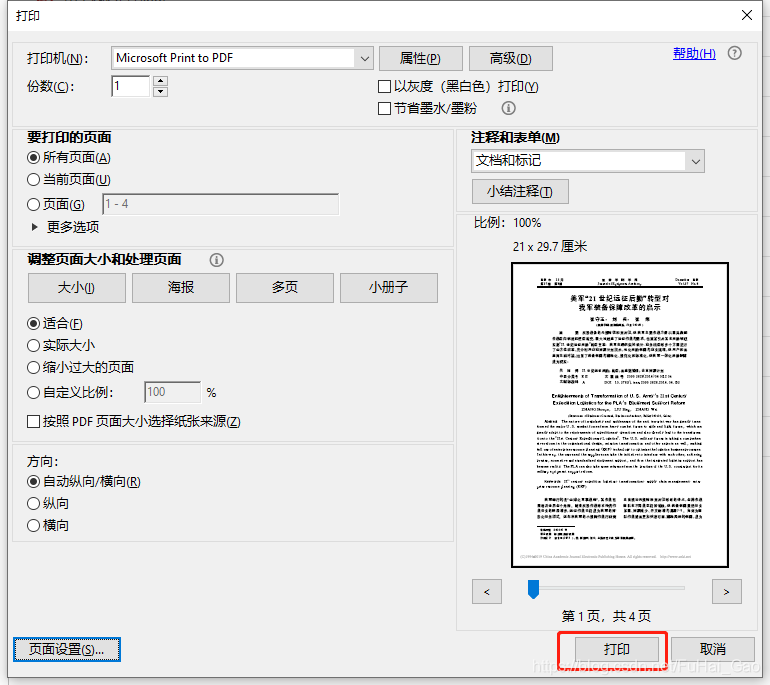This screenshot has width=770, height=685.
Task: Select 适合(F) fit radio button
Action: [33, 324]
